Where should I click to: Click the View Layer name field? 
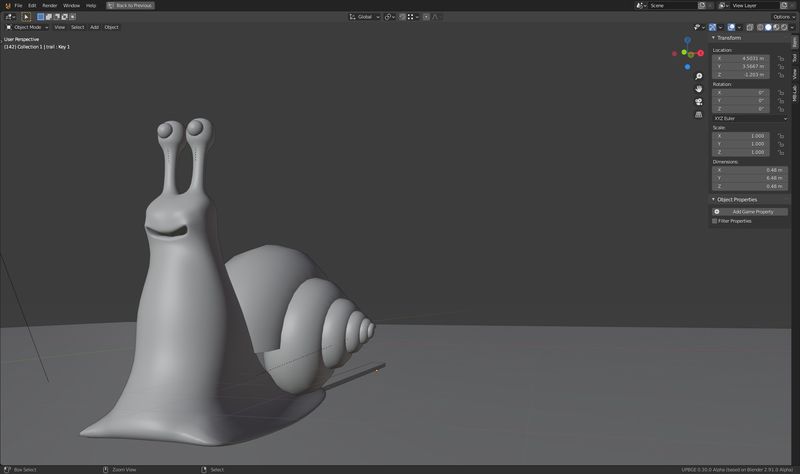755,6
